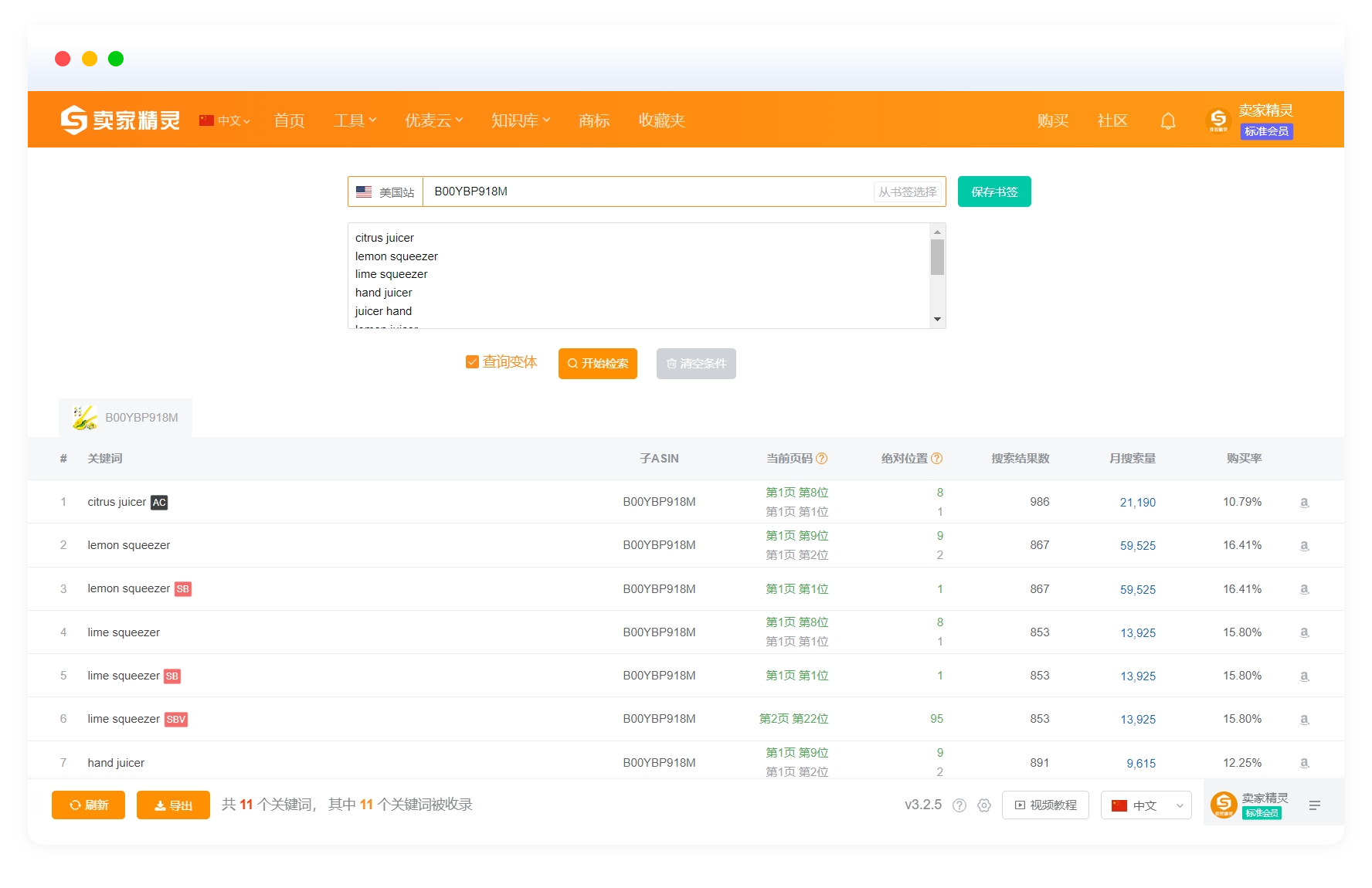Viewport: 1372px width, 888px height.
Task: Open the header 中文 language dropdown
Action: pyautogui.click(x=225, y=120)
